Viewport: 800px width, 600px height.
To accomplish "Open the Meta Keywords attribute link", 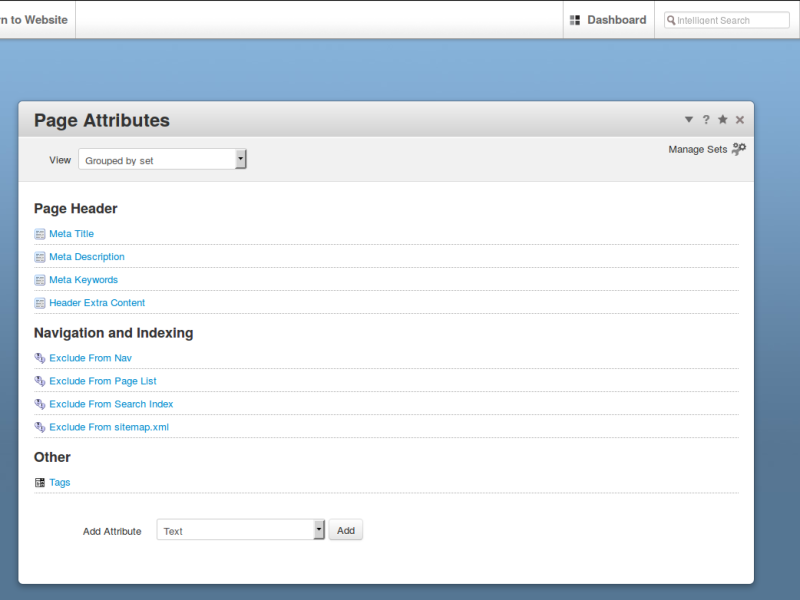I will [x=83, y=280].
